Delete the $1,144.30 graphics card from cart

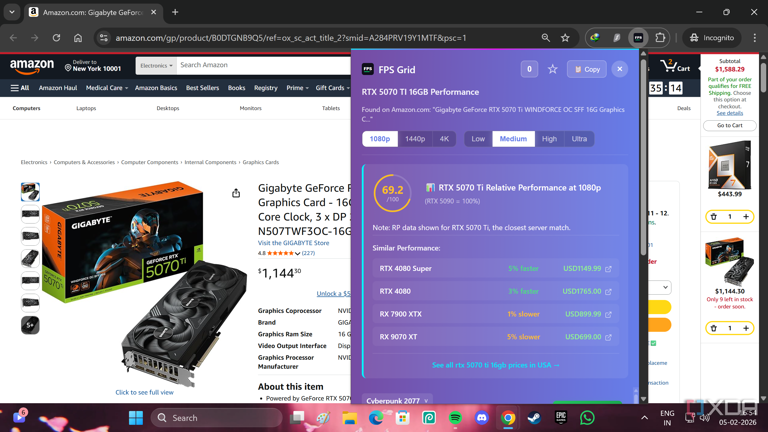[x=714, y=328]
